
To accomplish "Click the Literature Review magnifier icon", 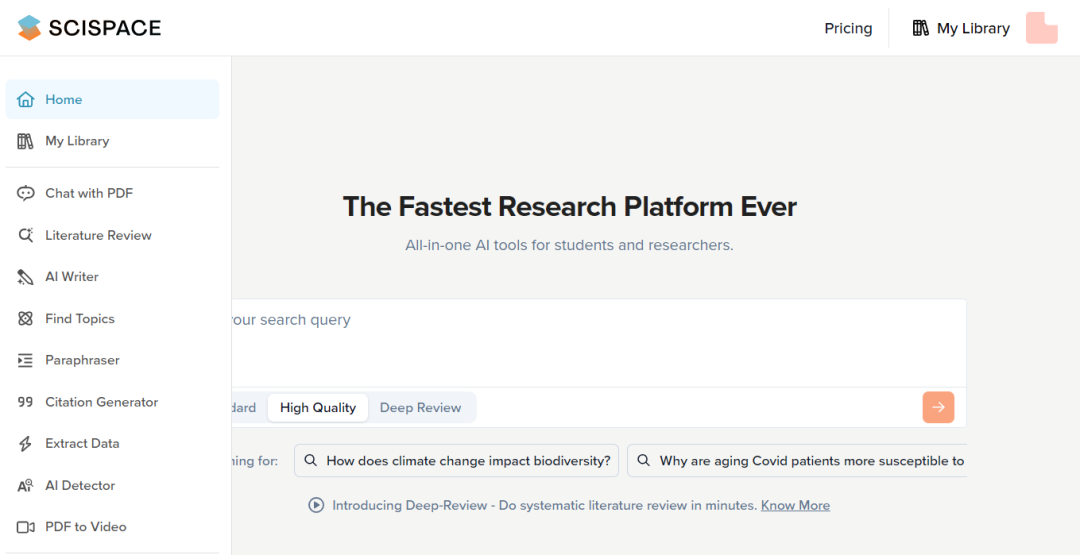I will pyautogui.click(x=25, y=235).
